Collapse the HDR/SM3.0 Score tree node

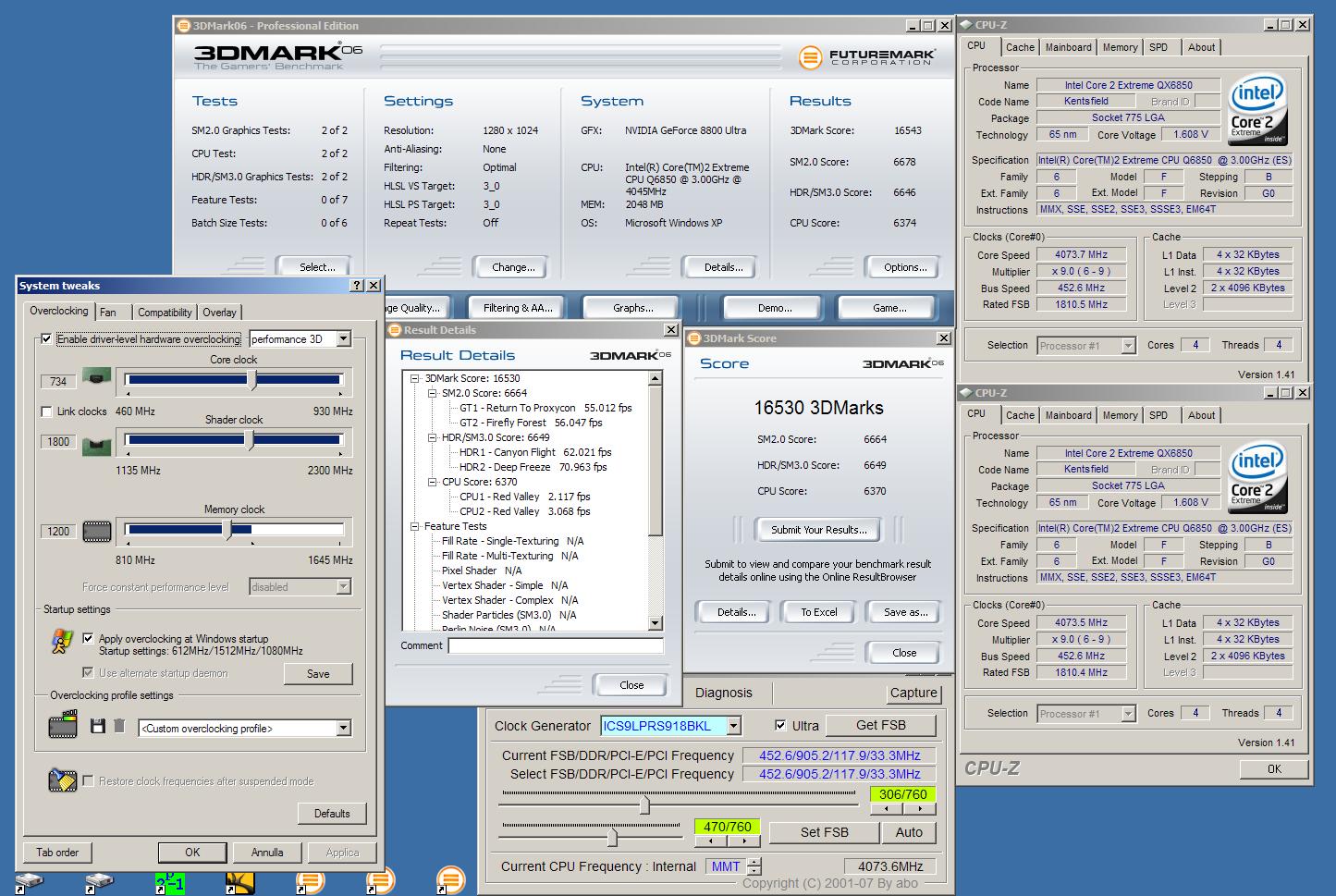click(432, 437)
